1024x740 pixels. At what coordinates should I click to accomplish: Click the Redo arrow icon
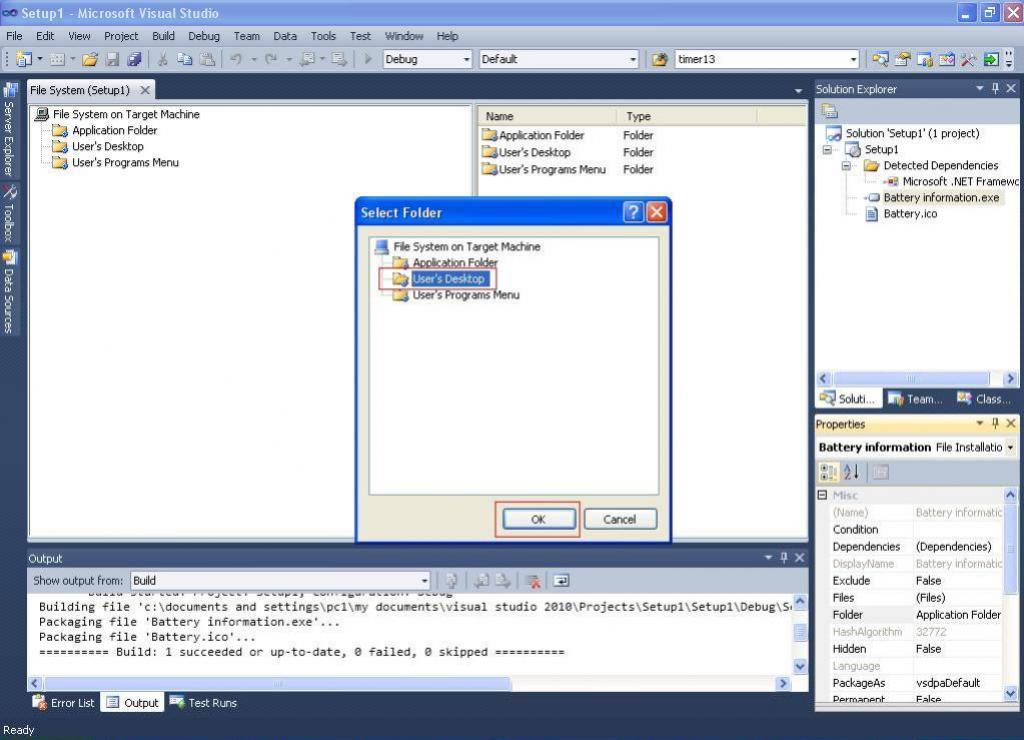(x=271, y=59)
